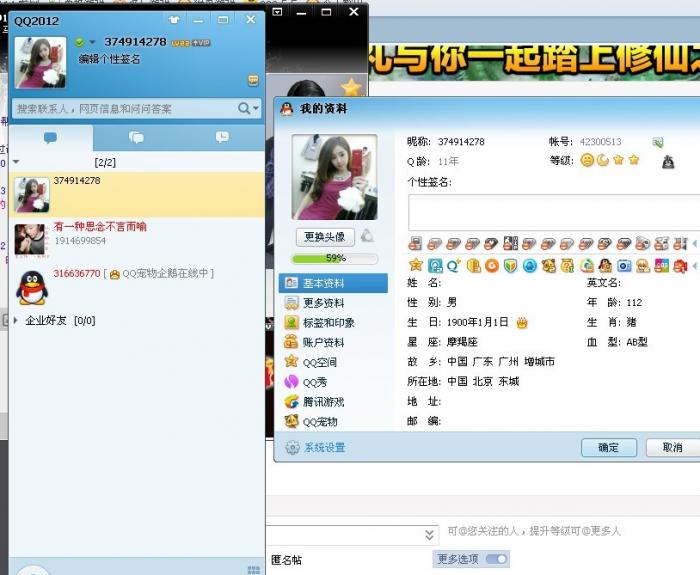This screenshot has height=575, width=700.
Task: Click the grid apps icon at QQ panel bottom
Action: (x=254, y=570)
